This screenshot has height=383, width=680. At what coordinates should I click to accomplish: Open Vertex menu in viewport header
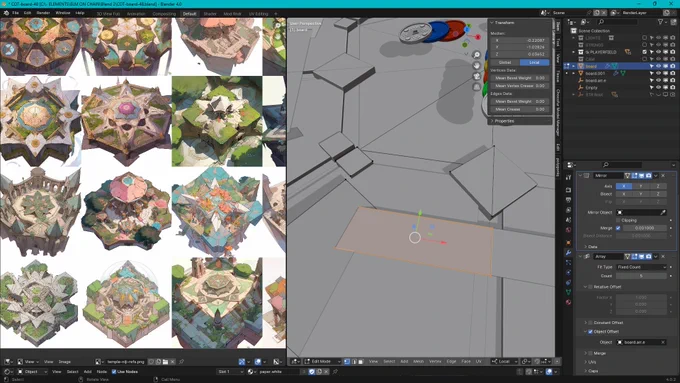[x=435, y=361]
